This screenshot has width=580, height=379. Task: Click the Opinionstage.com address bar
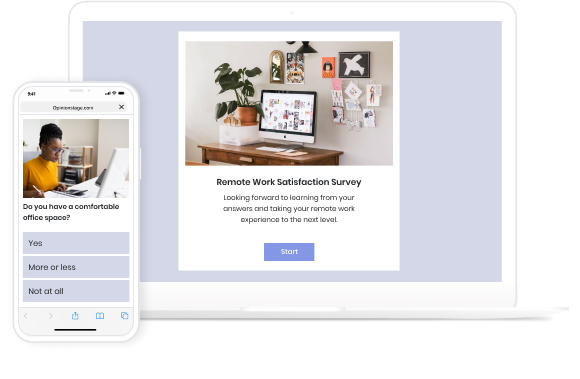pyautogui.click(x=73, y=108)
